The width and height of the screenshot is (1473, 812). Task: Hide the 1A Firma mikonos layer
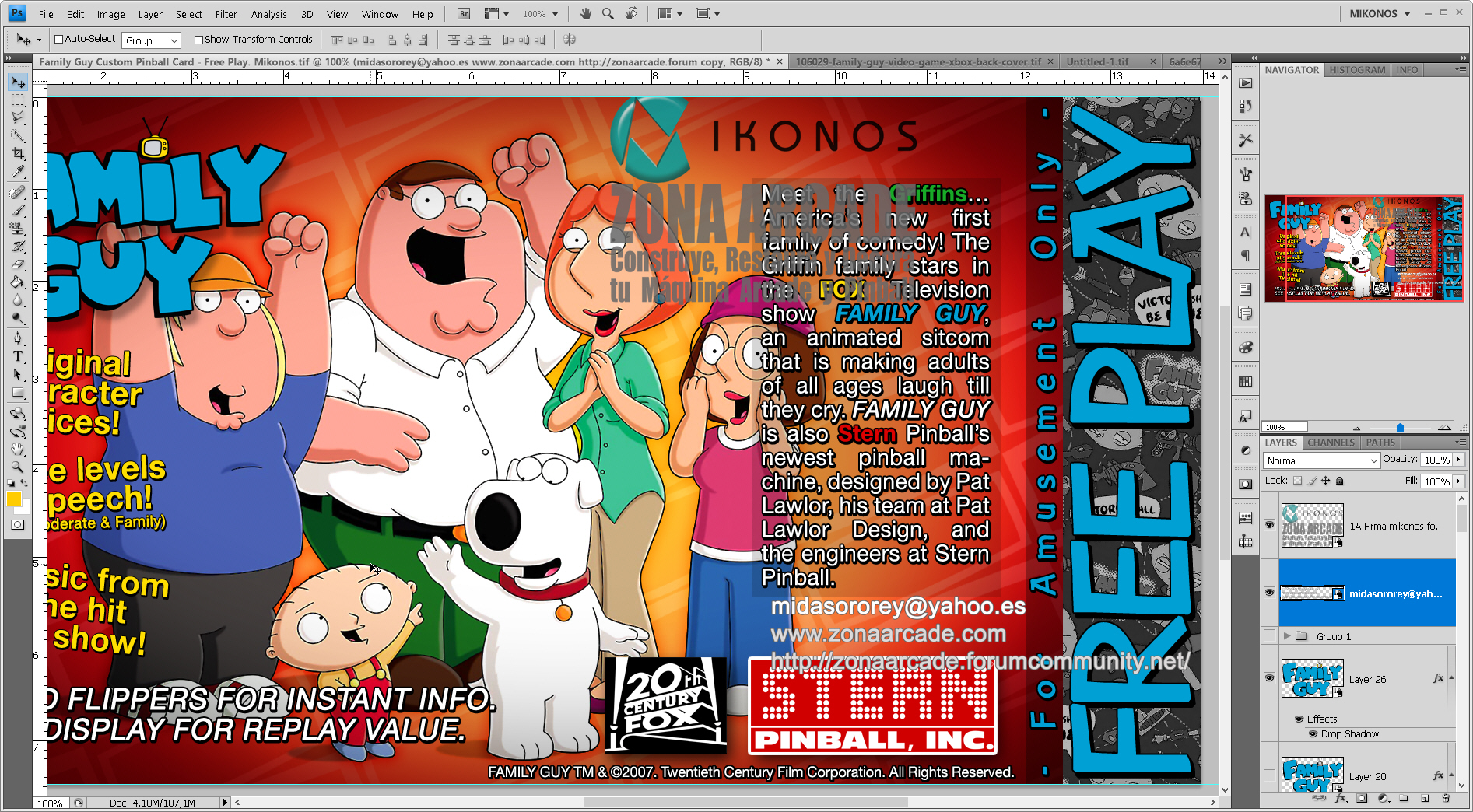coord(1269,525)
